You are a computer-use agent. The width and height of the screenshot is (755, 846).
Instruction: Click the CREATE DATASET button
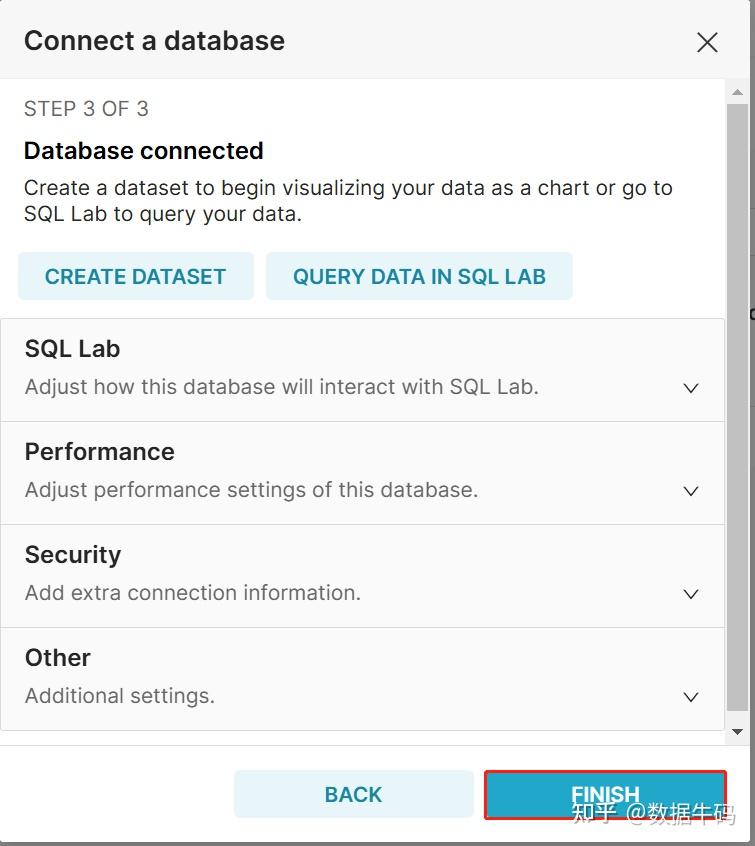[x=136, y=277]
